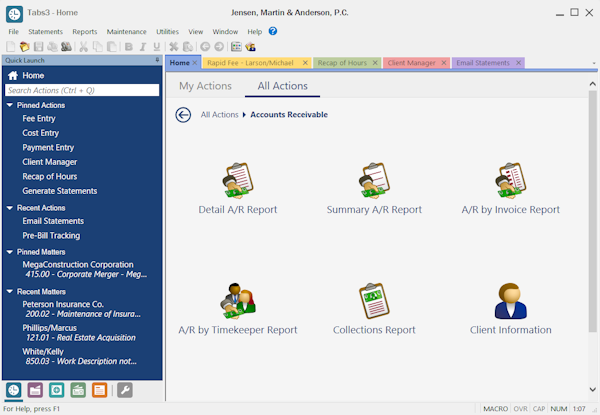Toggle Underline formatting in the toolbar
Viewport: 600px width, 415px height.
coord(157,47)
